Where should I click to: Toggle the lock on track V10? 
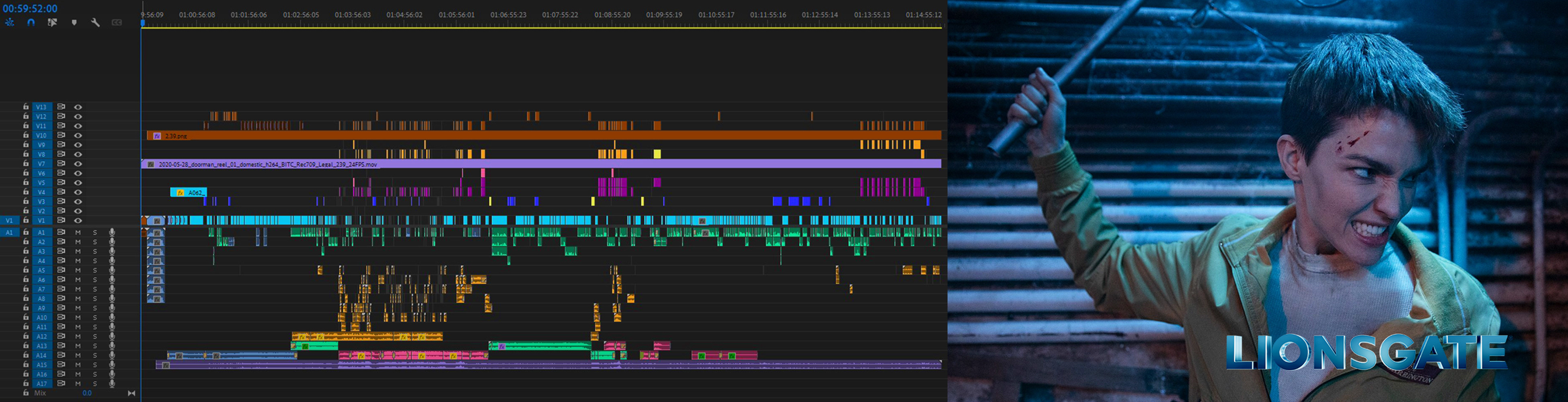[x=26, y=135]
